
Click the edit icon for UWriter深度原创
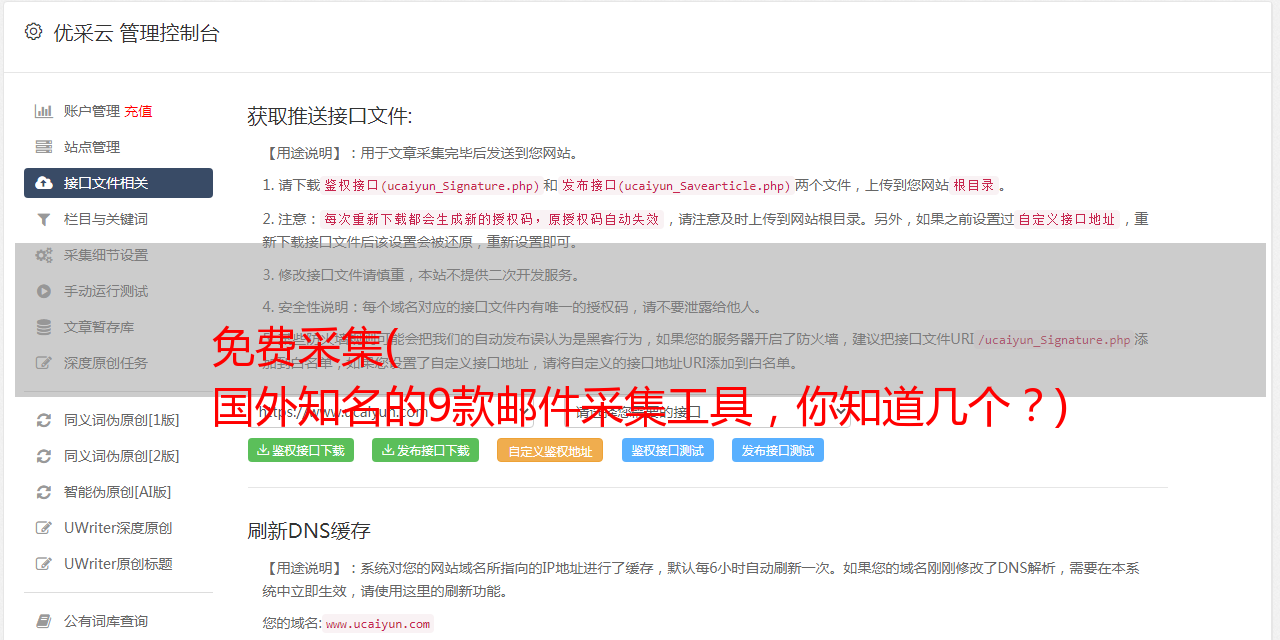[x=44, y=528]
